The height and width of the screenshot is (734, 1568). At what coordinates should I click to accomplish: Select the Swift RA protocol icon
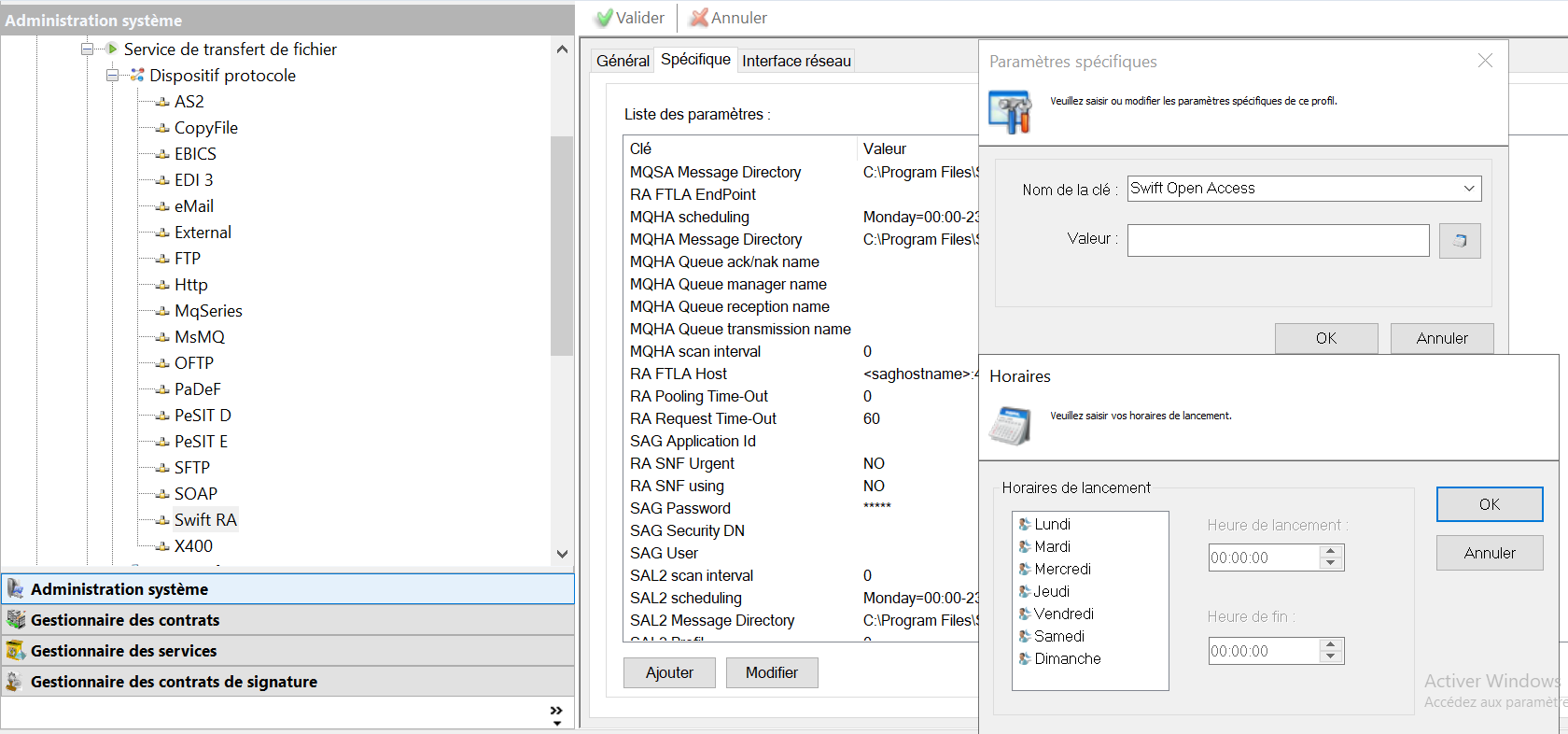162,520
